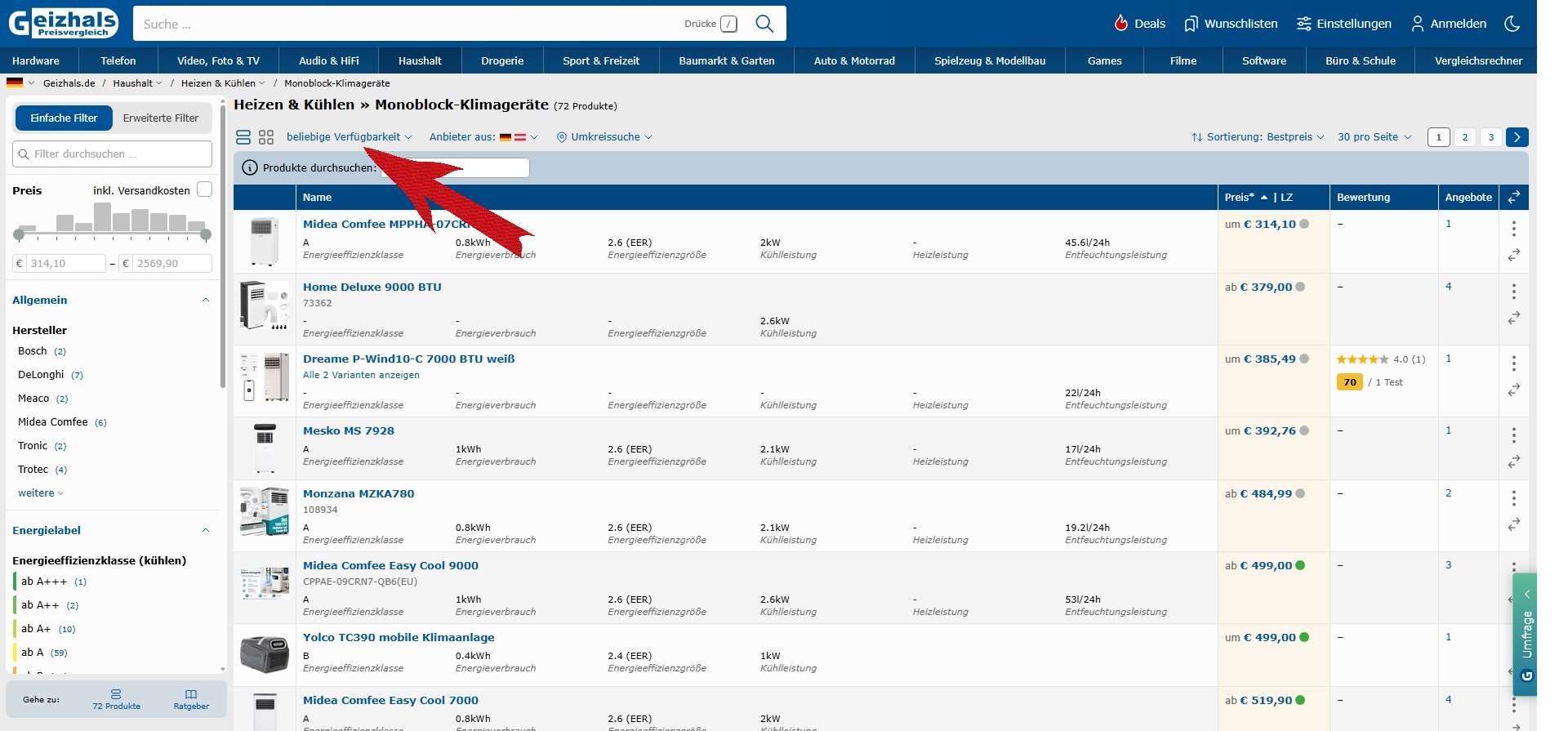The width and height of the screenshot is (1568, 731).
Task: Open Umkreissuche dropdown
Action: point(604,137)
